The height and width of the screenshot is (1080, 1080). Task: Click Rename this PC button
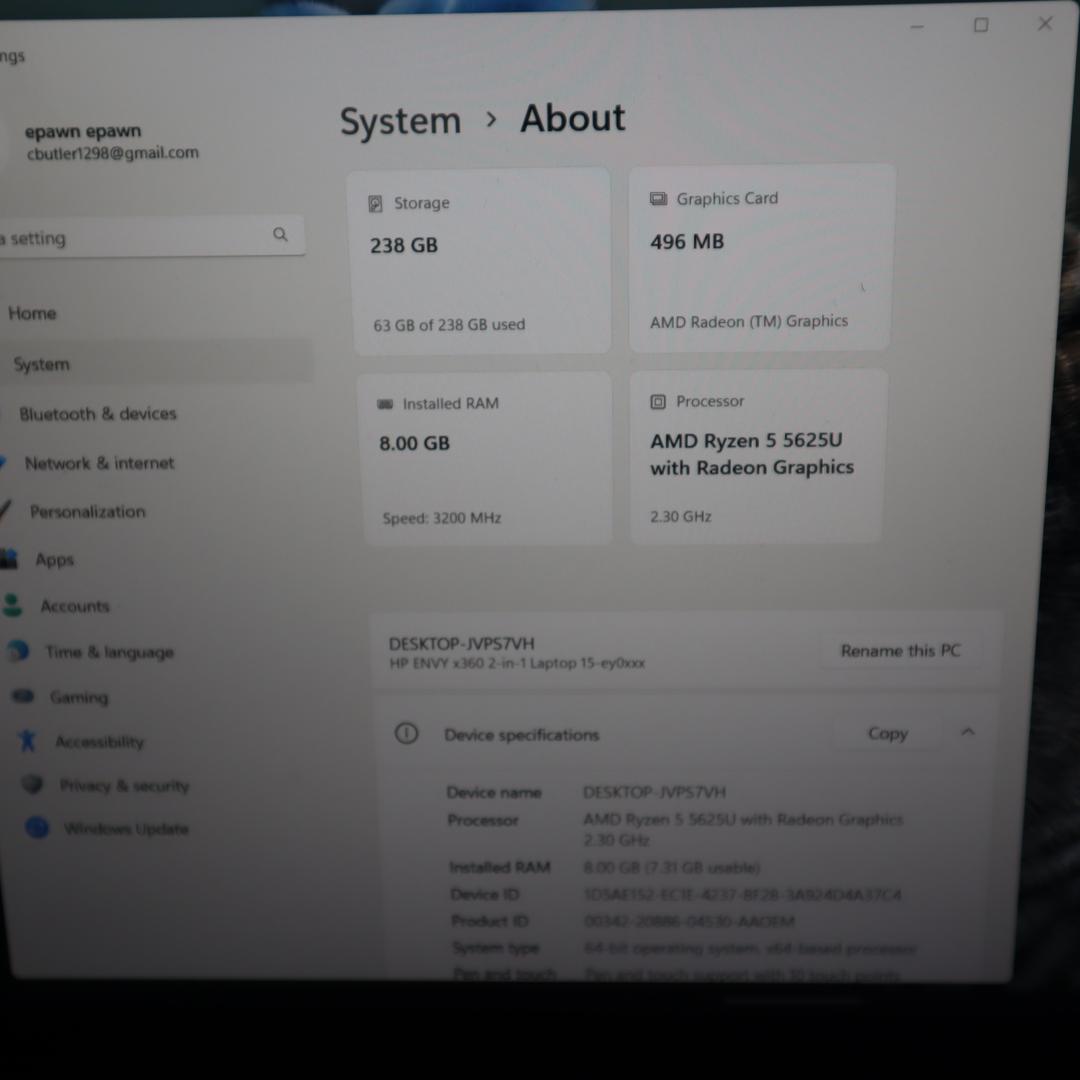900,650
